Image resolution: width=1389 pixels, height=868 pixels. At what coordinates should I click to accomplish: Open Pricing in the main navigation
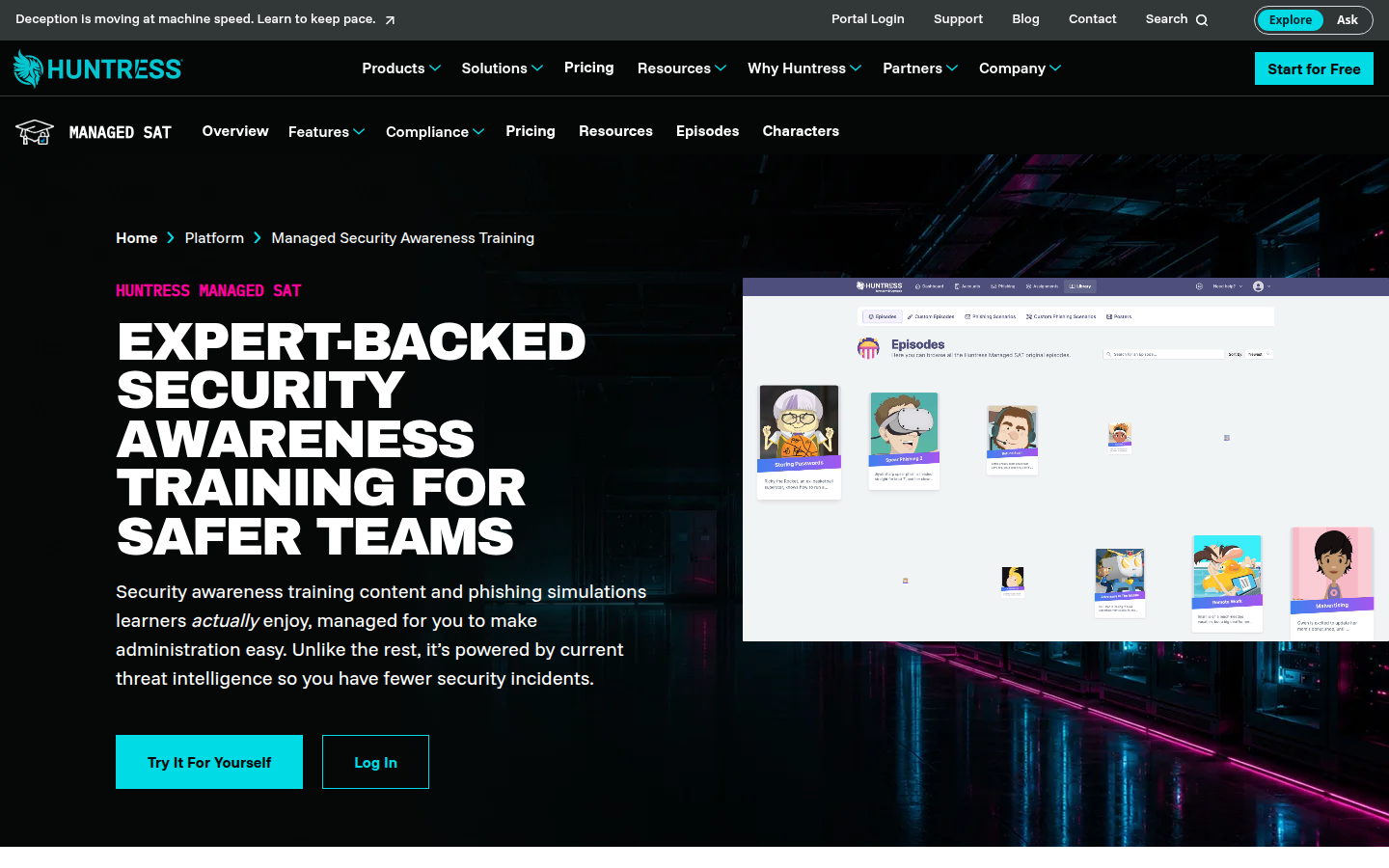click(x=589, y=68)
